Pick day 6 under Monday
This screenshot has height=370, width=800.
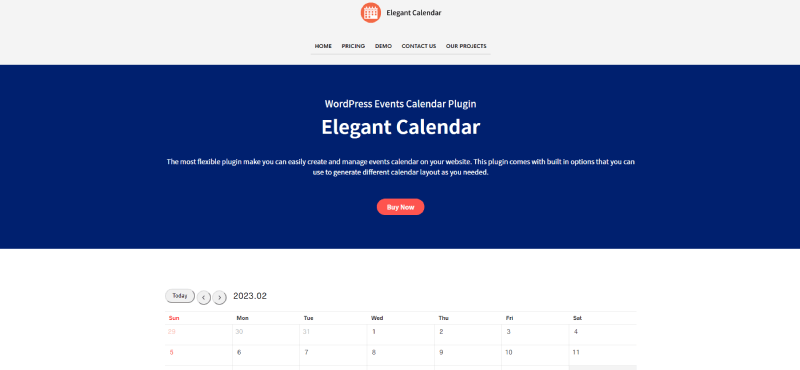[x=266, y=355]
